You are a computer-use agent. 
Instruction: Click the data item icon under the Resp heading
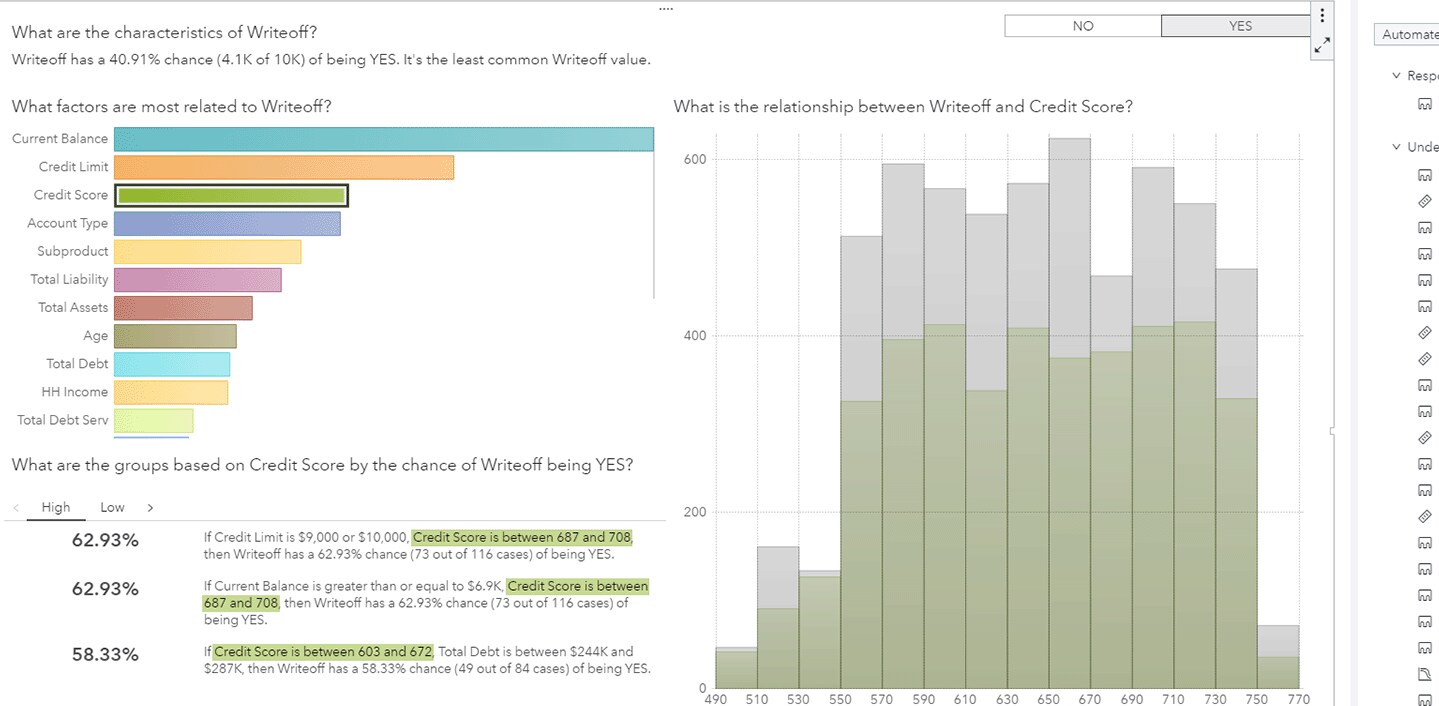click(1425, 104)
